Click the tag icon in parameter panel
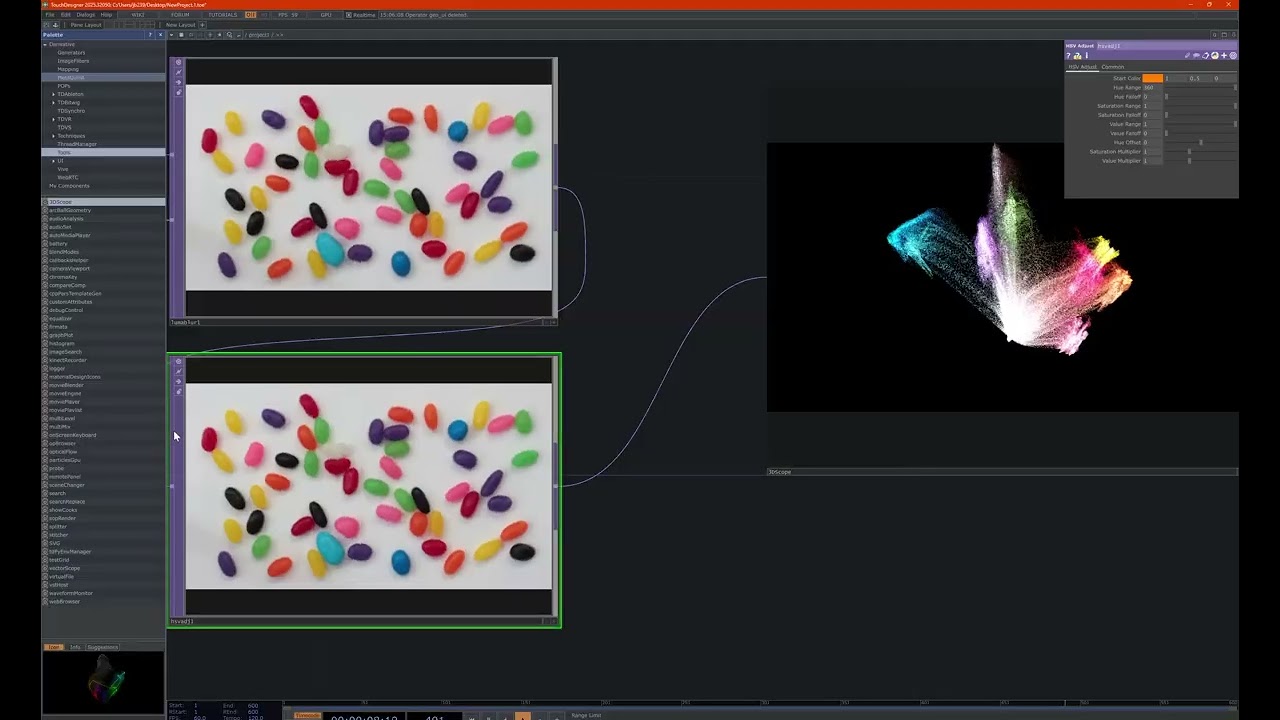Viewport: 1280px width, 720px height. click(1205, 56)
